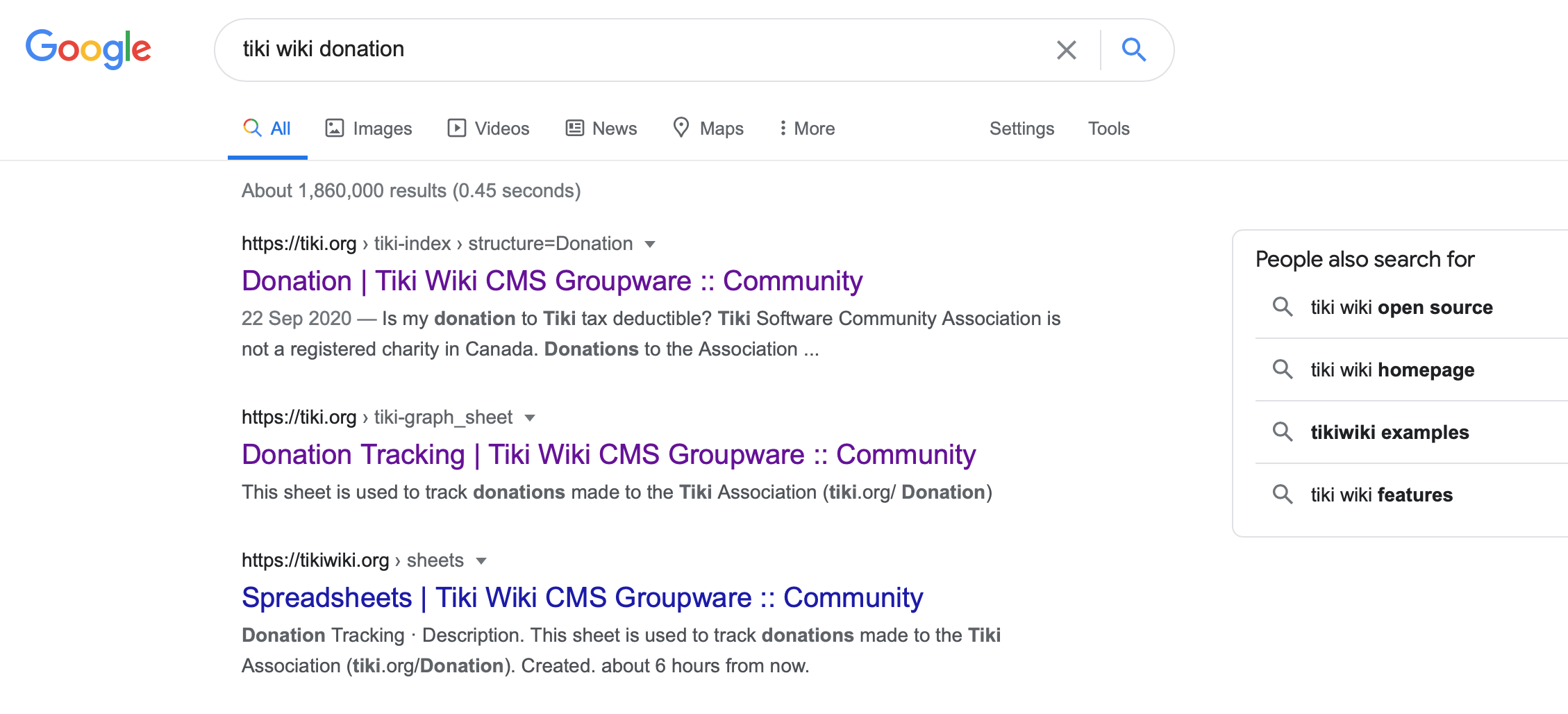
Task: Click the magnifier icon beside 'tiki wiki homepage'
Action: tap(1283, 370)
